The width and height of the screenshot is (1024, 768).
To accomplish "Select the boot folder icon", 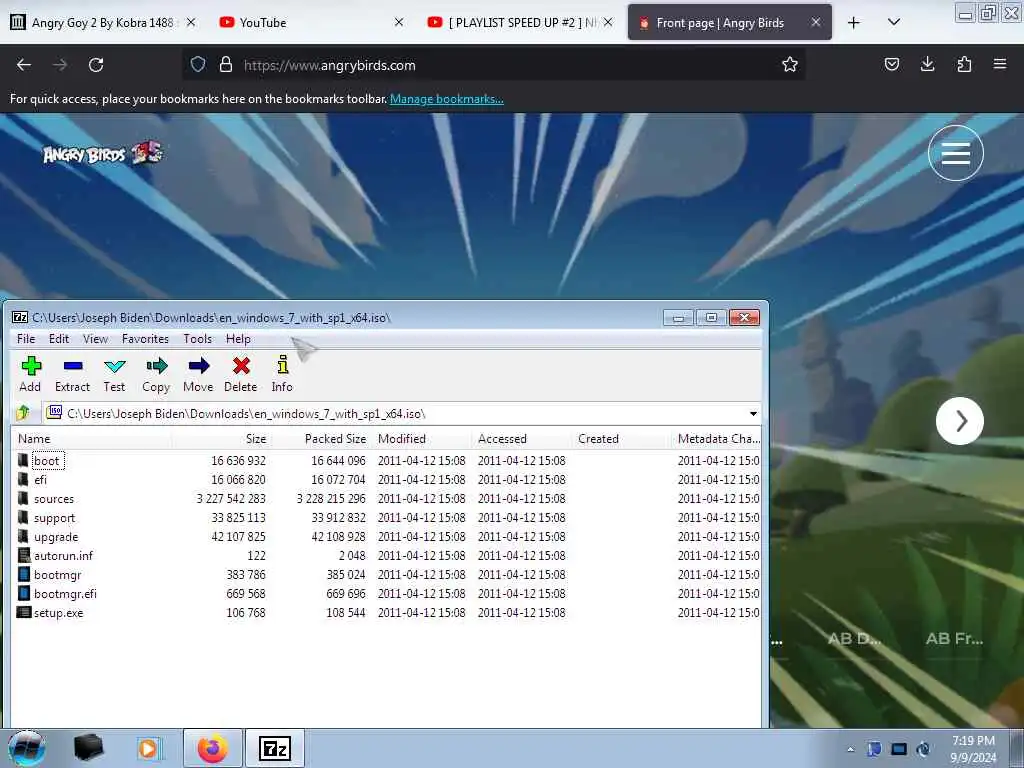I will pyautogui.click(x=23, y=460).
